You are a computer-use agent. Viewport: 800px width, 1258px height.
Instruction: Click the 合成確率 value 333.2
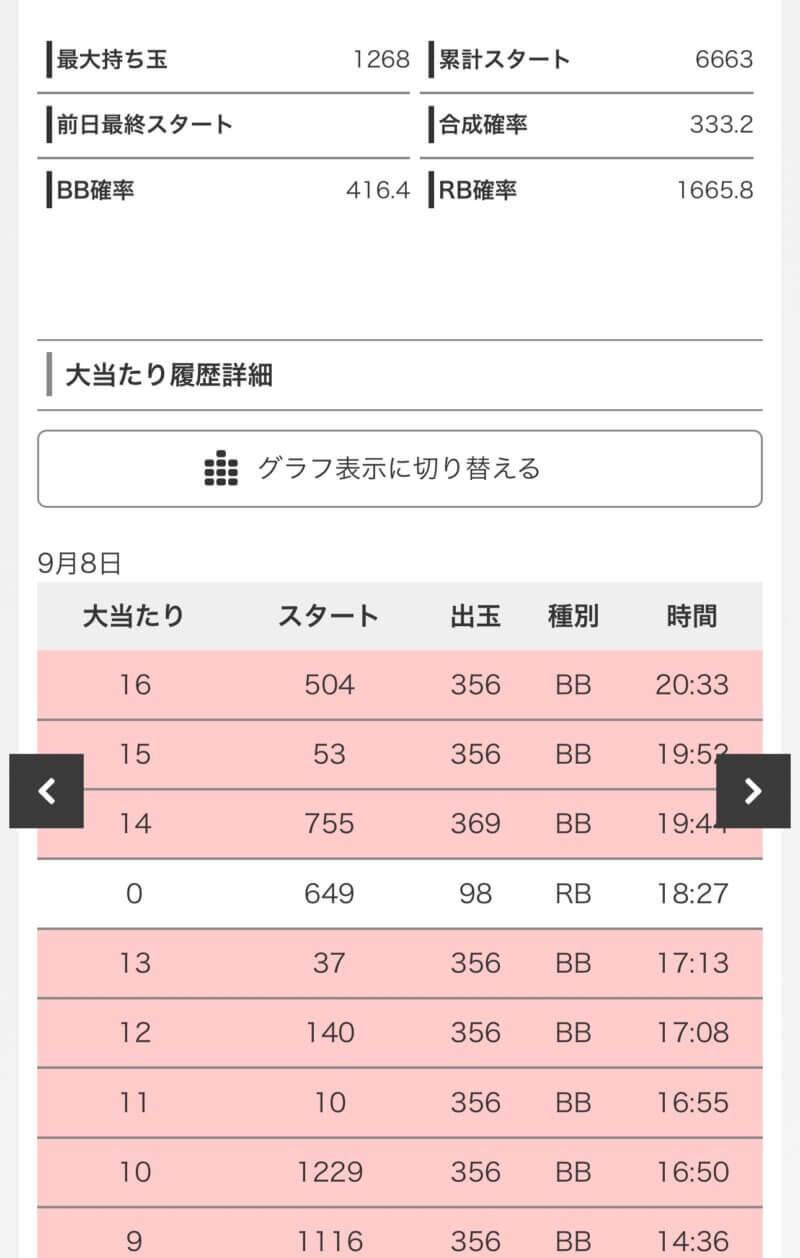[721, 125]
